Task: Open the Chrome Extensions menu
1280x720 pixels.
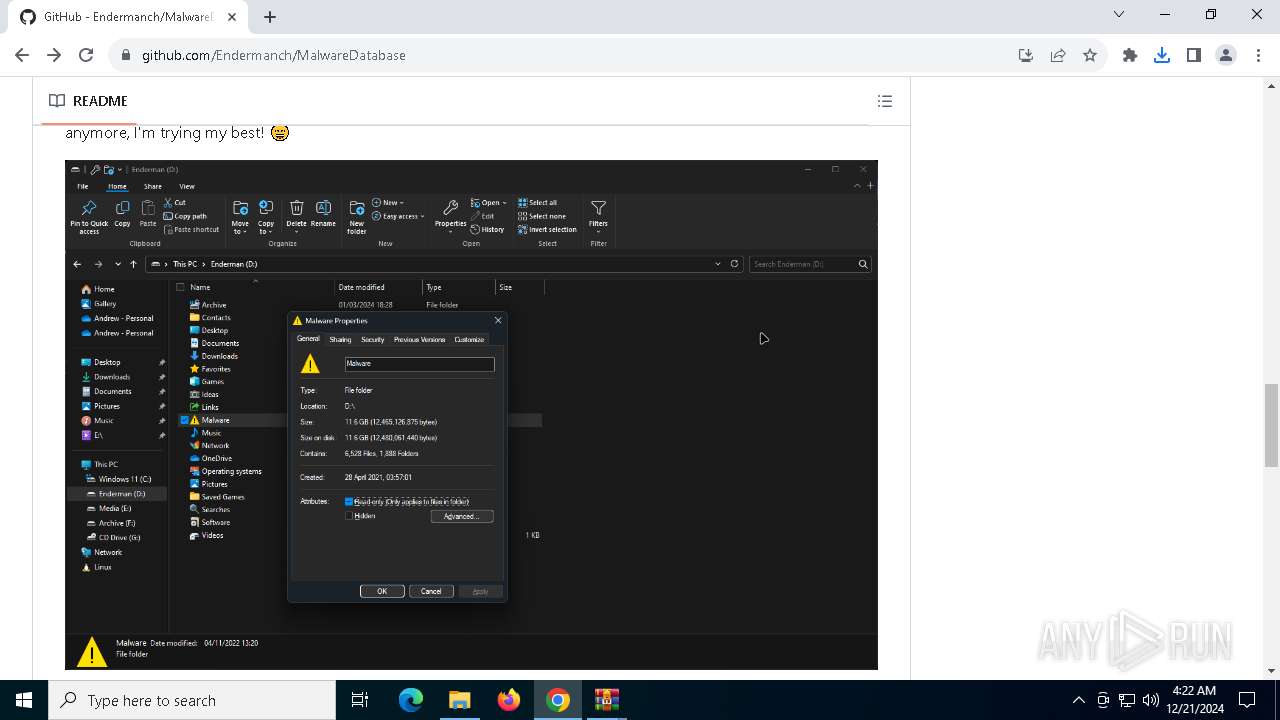Action: (1130, 55)
